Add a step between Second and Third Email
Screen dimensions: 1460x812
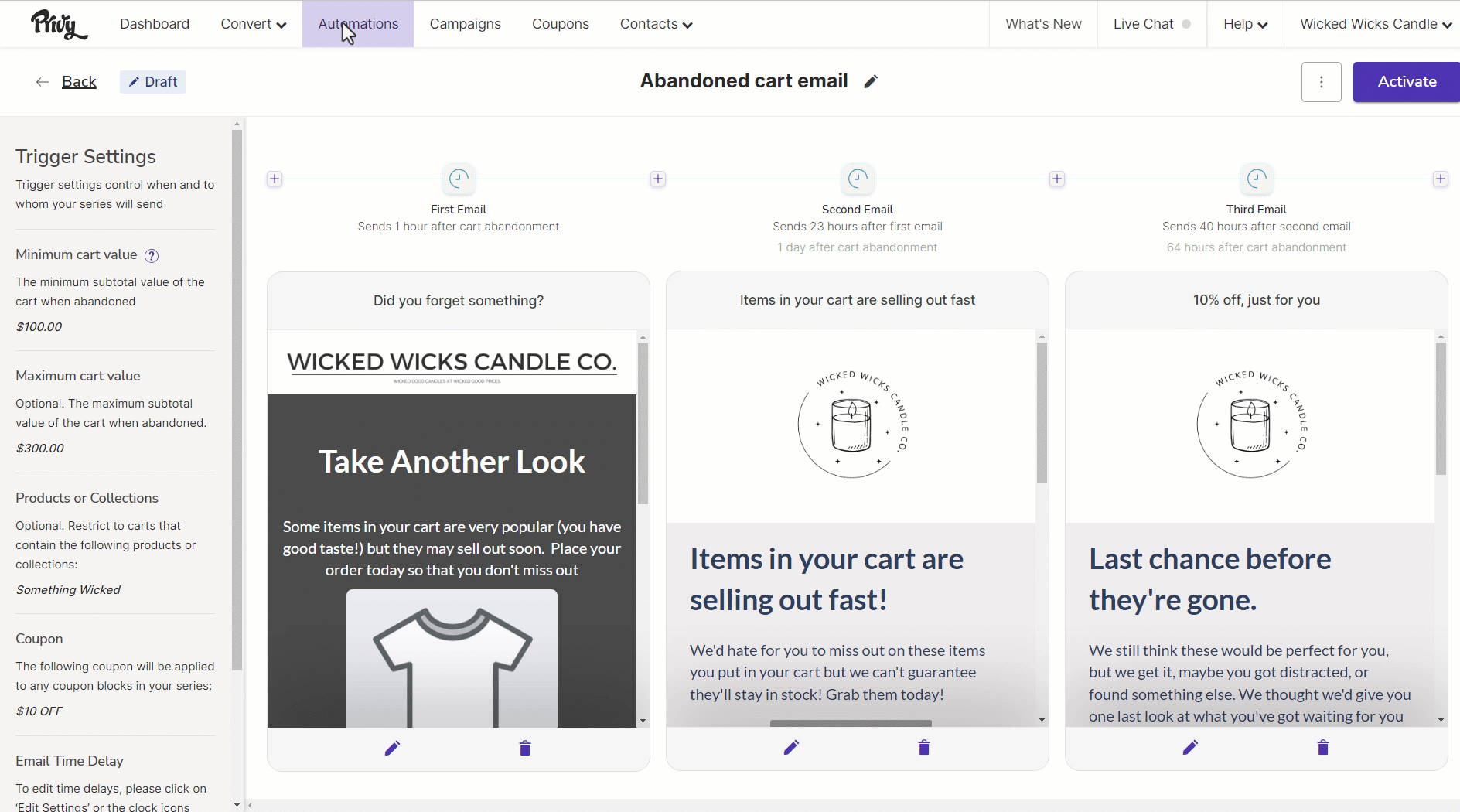(1057, 179)
